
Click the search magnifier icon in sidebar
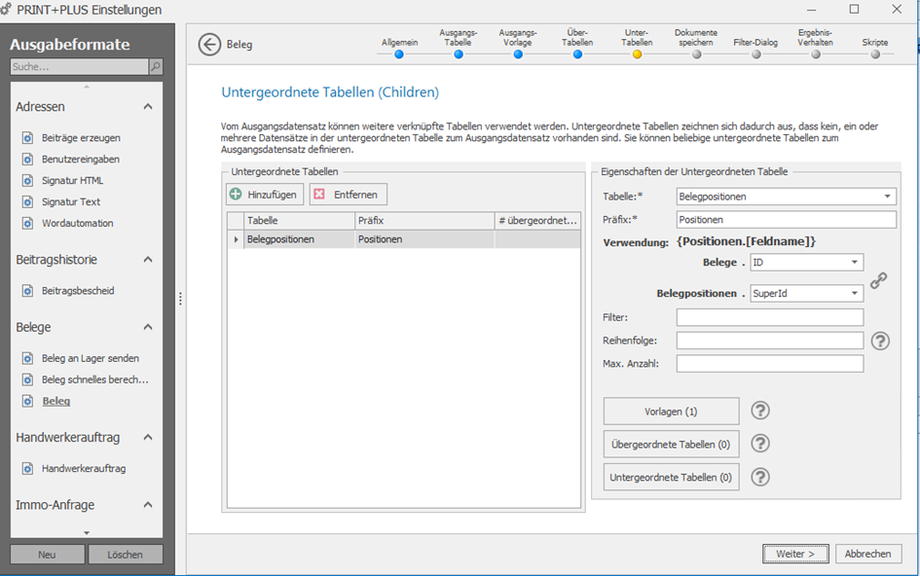[155, 67]
